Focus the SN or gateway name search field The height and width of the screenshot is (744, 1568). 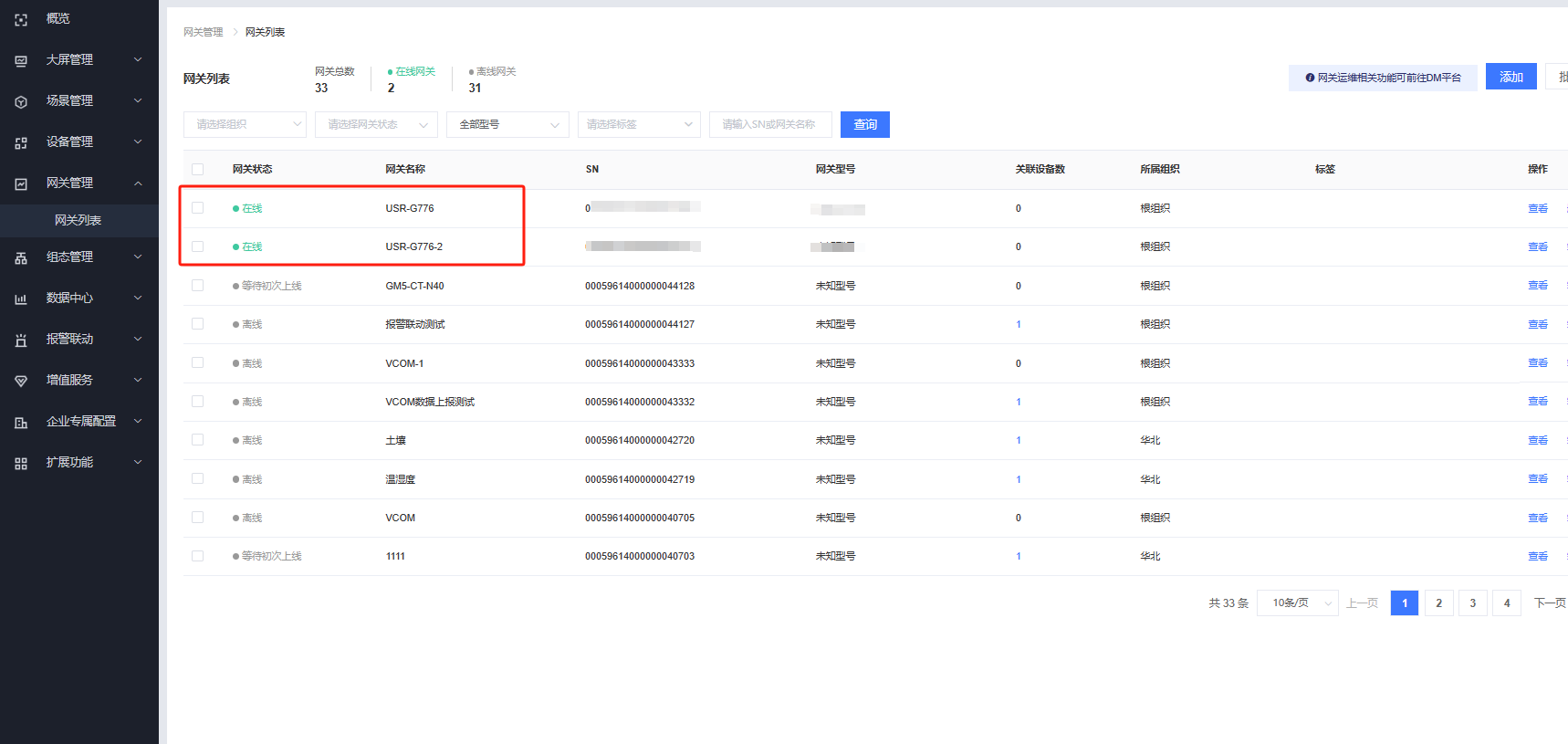coord(769,124)
